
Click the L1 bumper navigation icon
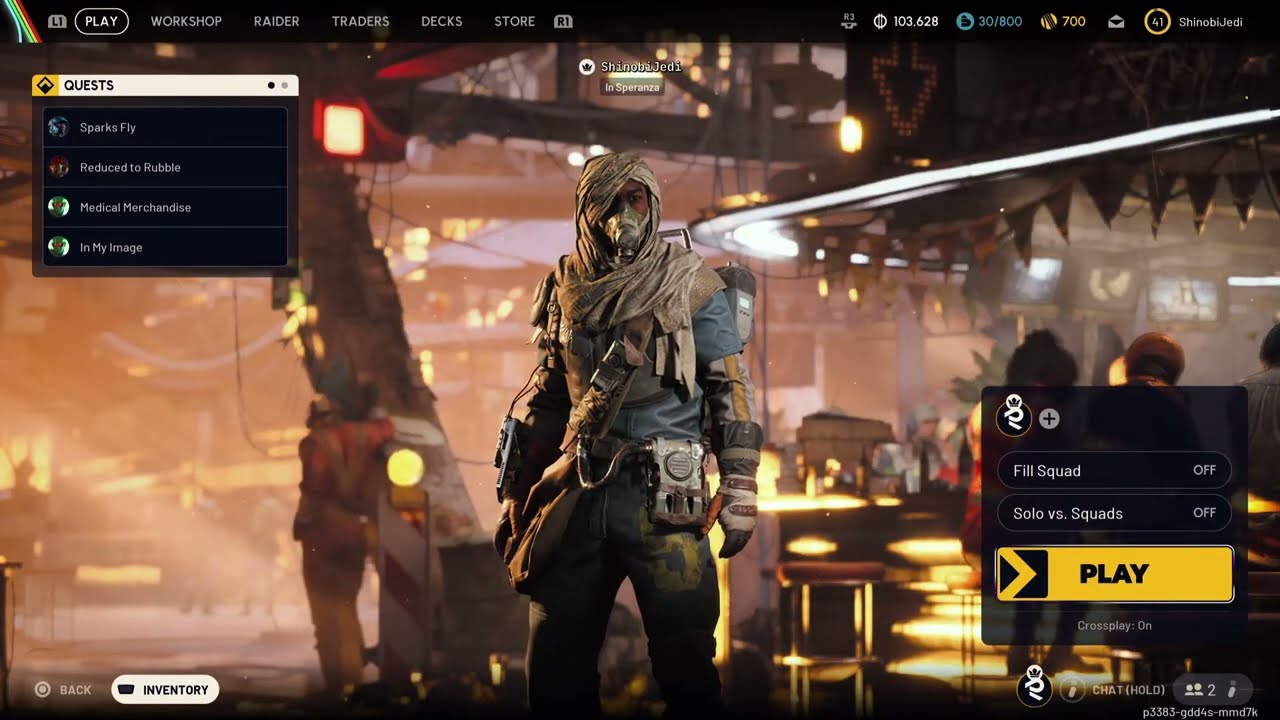click(57, 21)
